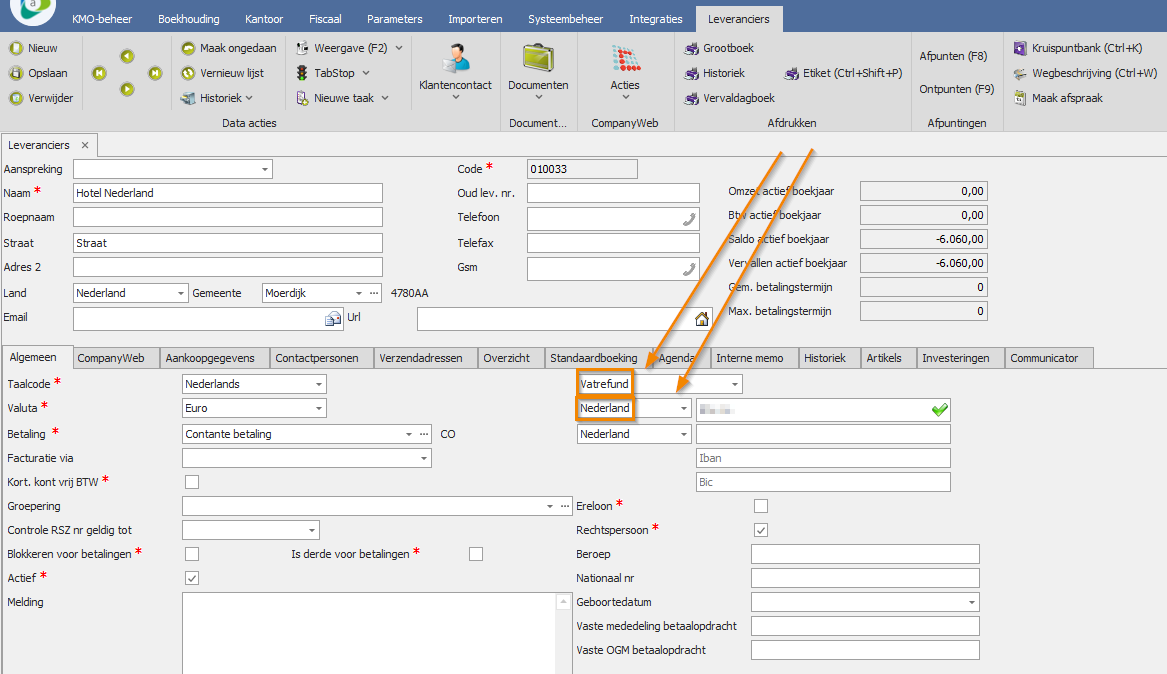Image resolution: width=1167 pixels, height=674 pixels.
Task: Open Klantencontact from the ribbon
Action: (455, 60)
